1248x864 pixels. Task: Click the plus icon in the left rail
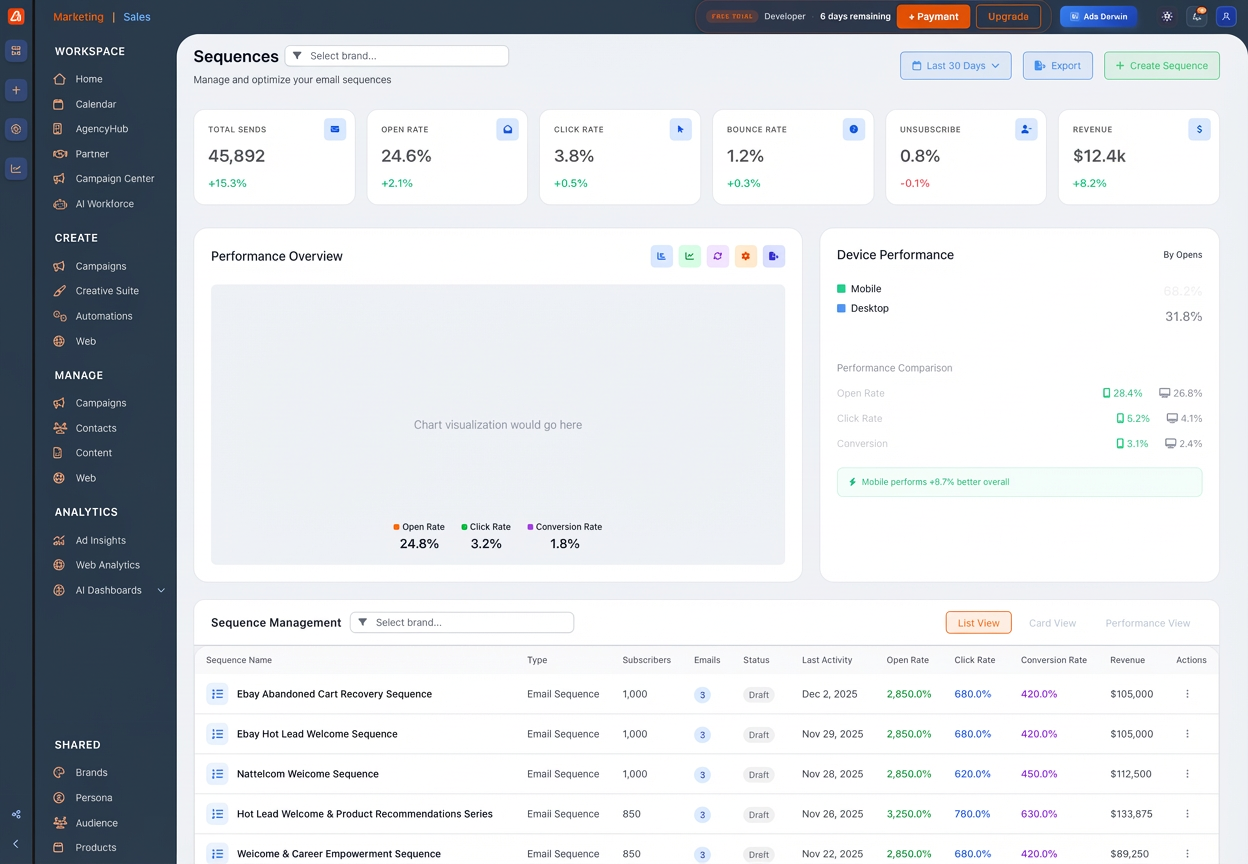coord(16,90)
